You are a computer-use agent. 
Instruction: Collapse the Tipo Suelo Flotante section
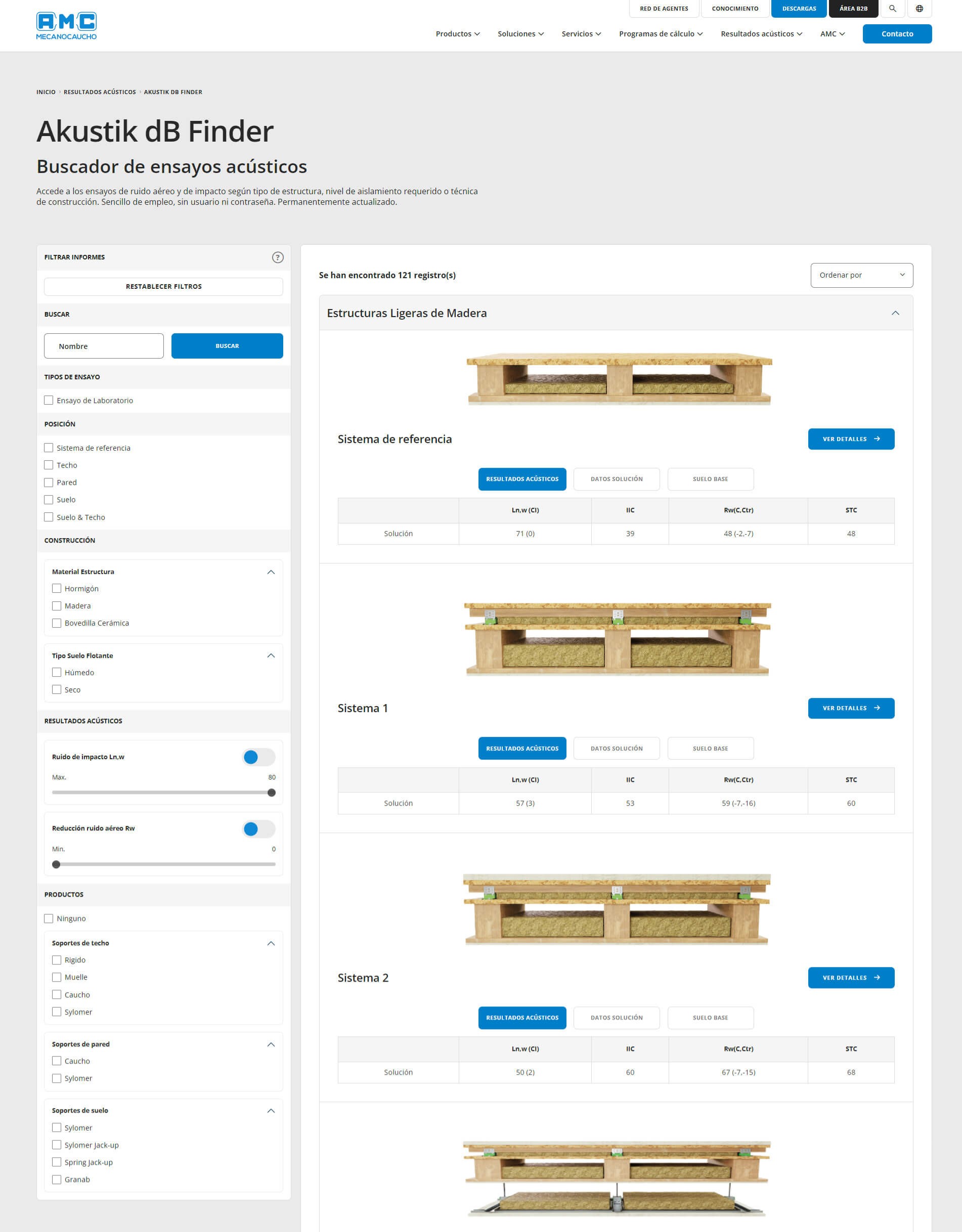click(x=271, y=655)
